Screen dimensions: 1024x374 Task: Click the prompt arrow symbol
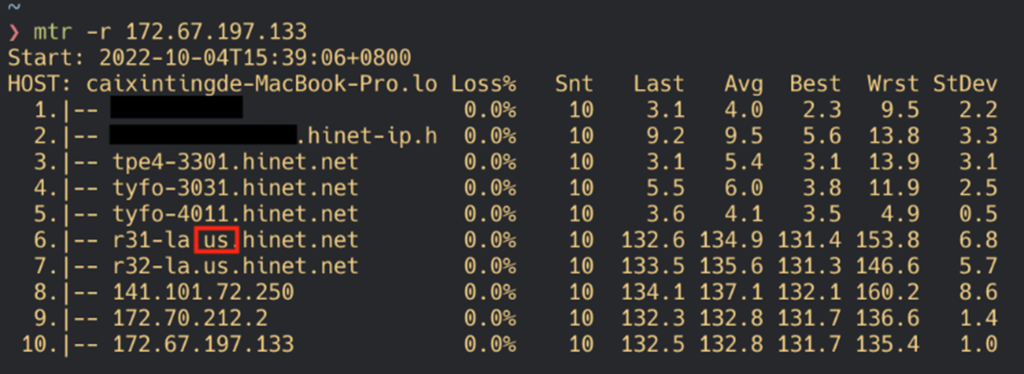click(14, 32)
